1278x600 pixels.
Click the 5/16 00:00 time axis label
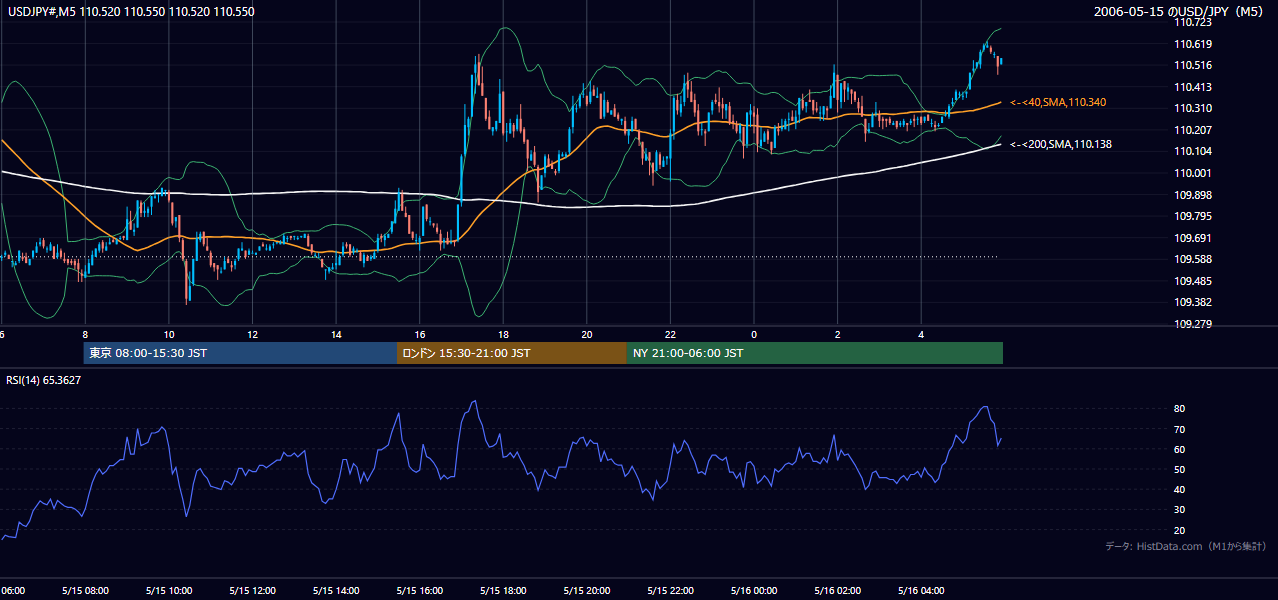click(754, 591)
